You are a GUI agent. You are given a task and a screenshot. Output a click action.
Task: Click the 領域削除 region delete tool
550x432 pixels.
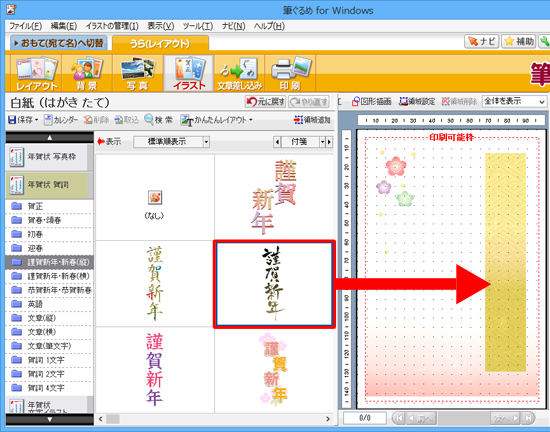459,101
